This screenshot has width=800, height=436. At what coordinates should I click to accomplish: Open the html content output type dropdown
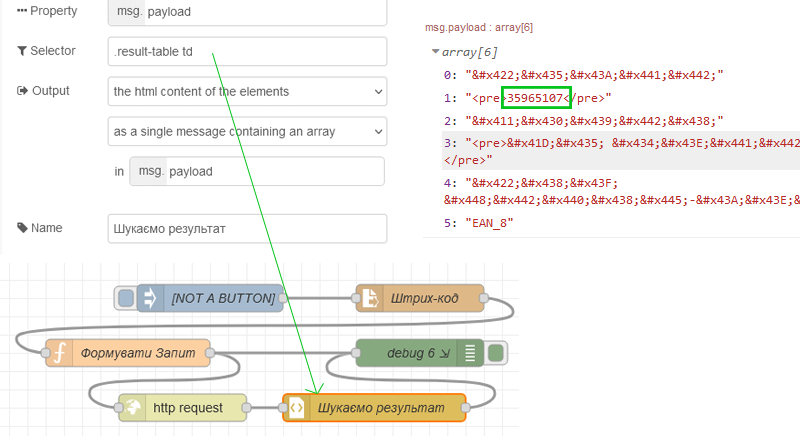pyautogui.click(x=246, y=91)
